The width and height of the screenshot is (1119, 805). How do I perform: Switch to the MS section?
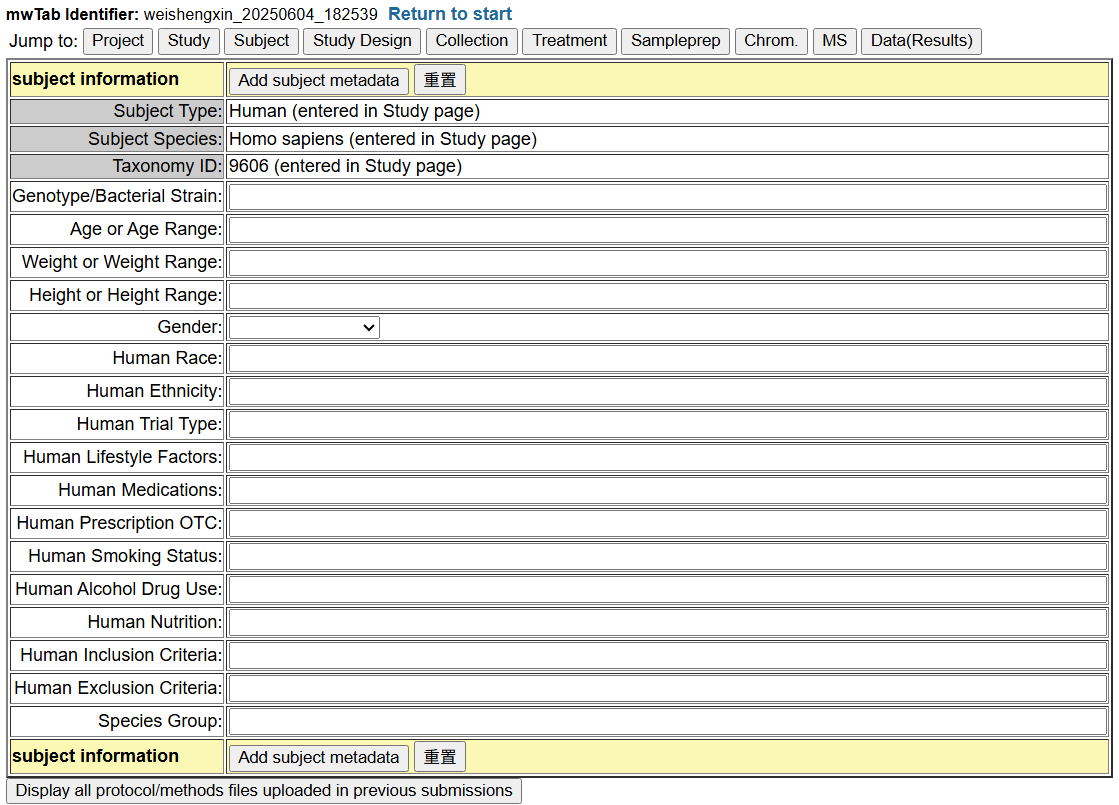tap(834, 41)
